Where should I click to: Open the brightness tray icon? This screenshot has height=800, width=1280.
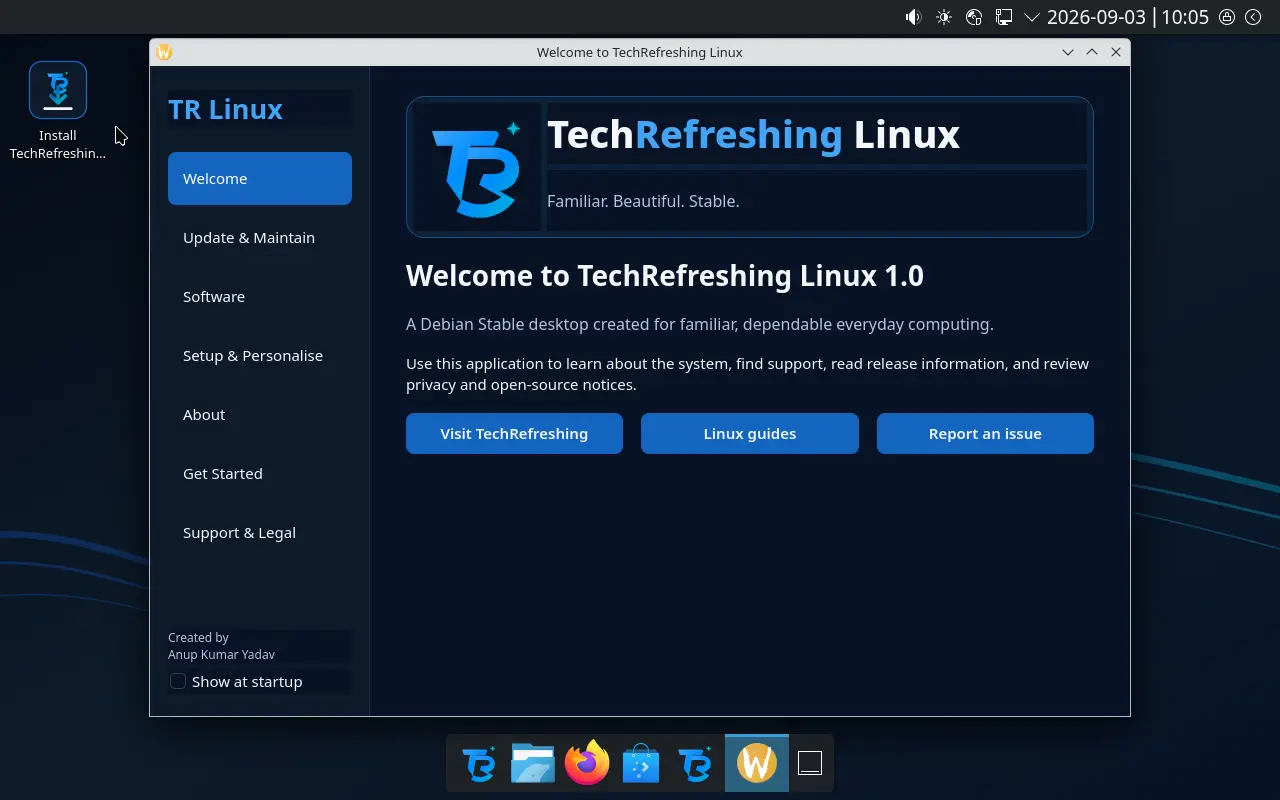click(943, 17)
